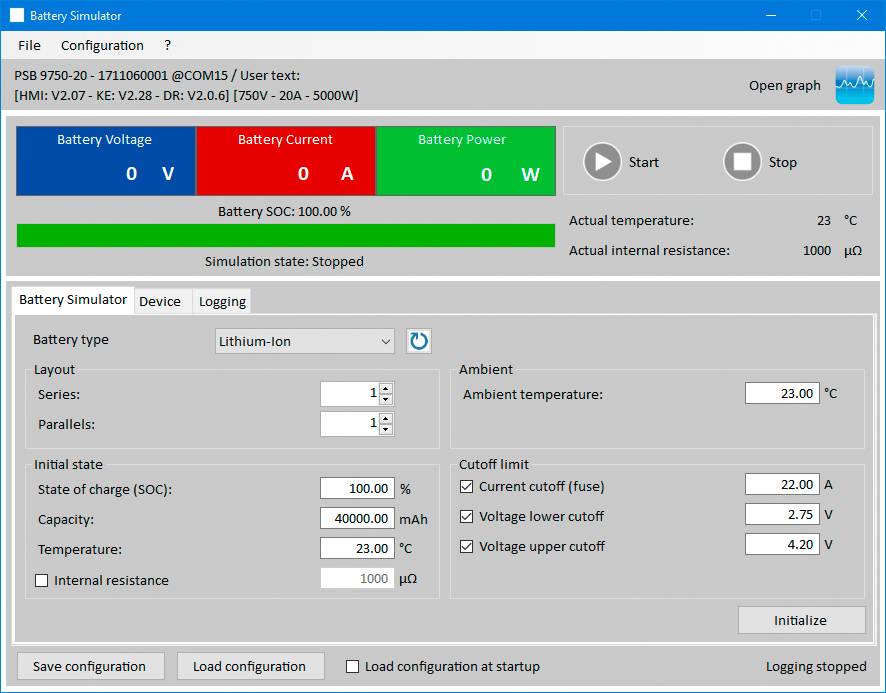
Task: Open the Configuration menu
Action: click(102, 45)
